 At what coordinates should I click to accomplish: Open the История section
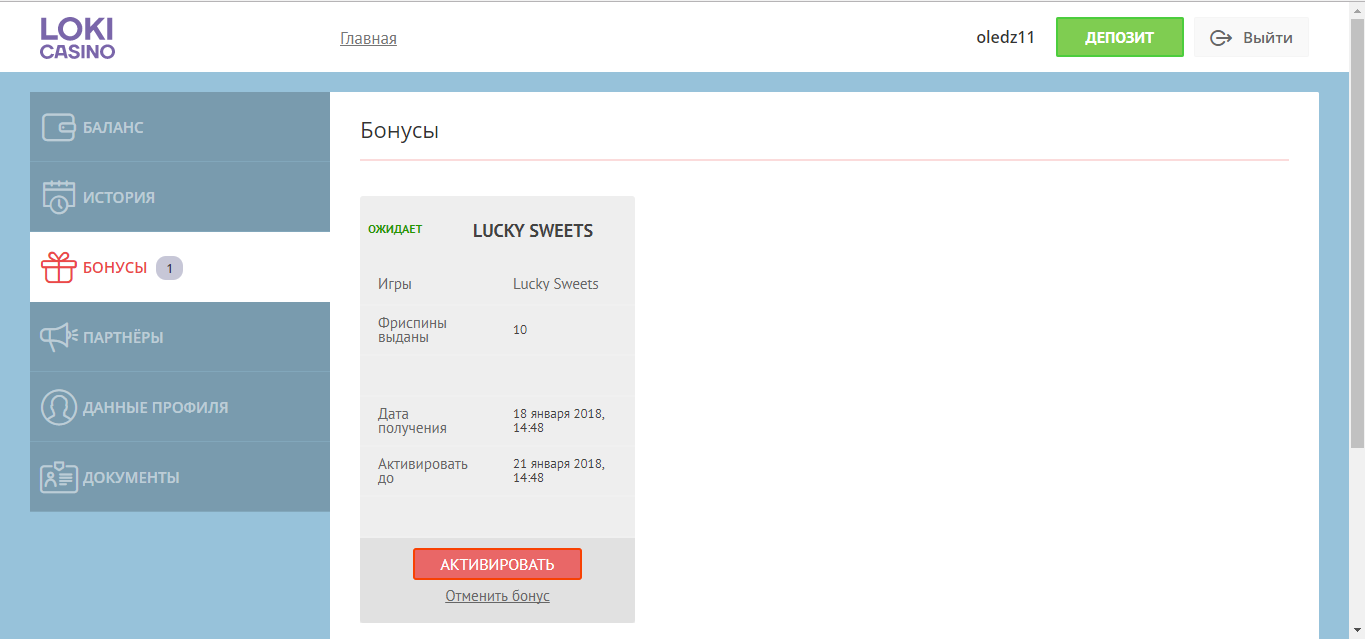[180, 197]
